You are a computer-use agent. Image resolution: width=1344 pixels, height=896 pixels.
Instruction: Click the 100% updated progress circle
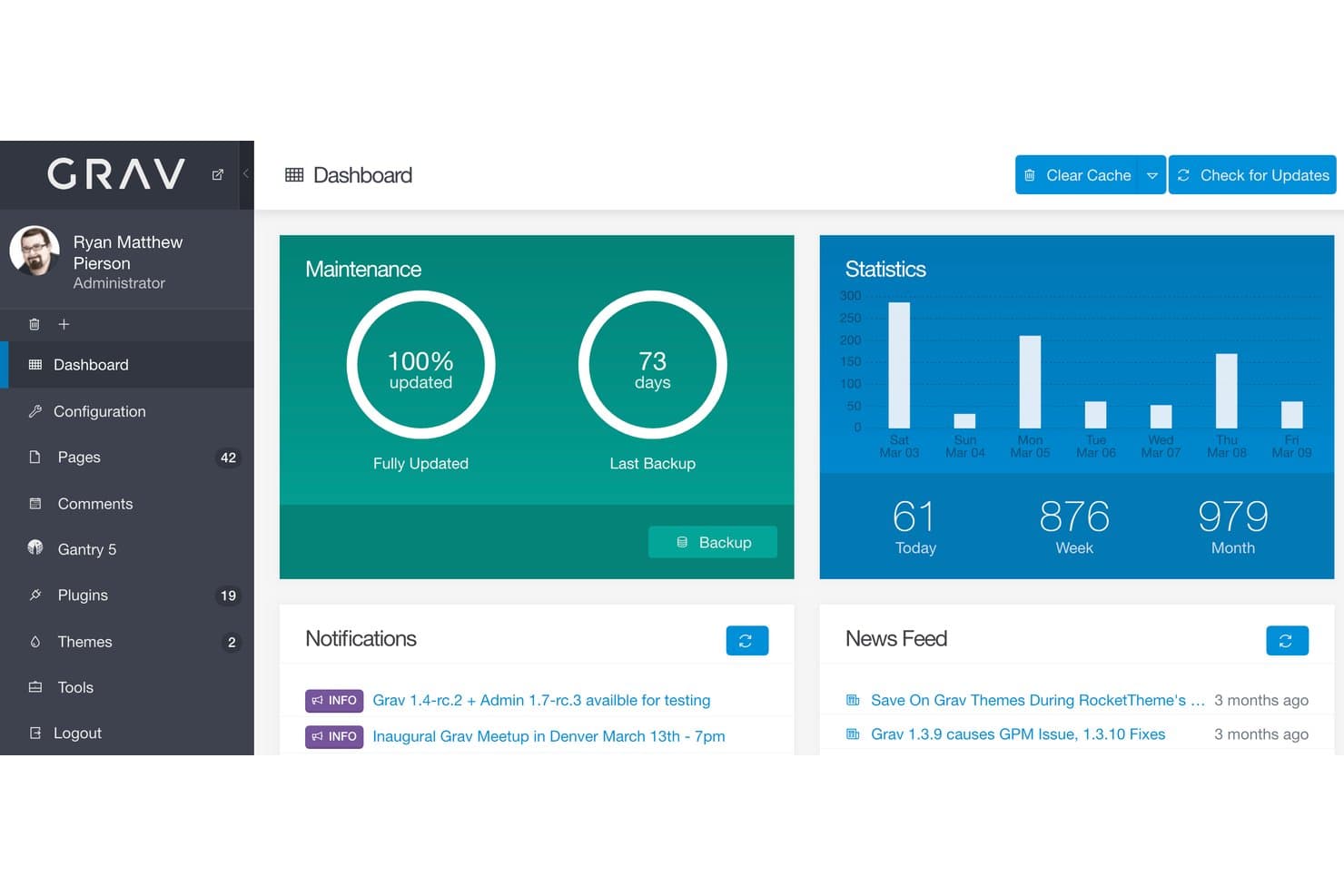[420, 365]
